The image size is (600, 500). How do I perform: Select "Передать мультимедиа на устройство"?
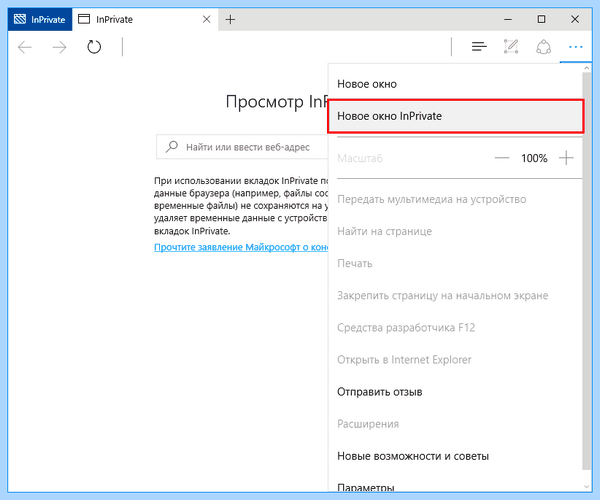pyautogui.click(x=455, y=199)
